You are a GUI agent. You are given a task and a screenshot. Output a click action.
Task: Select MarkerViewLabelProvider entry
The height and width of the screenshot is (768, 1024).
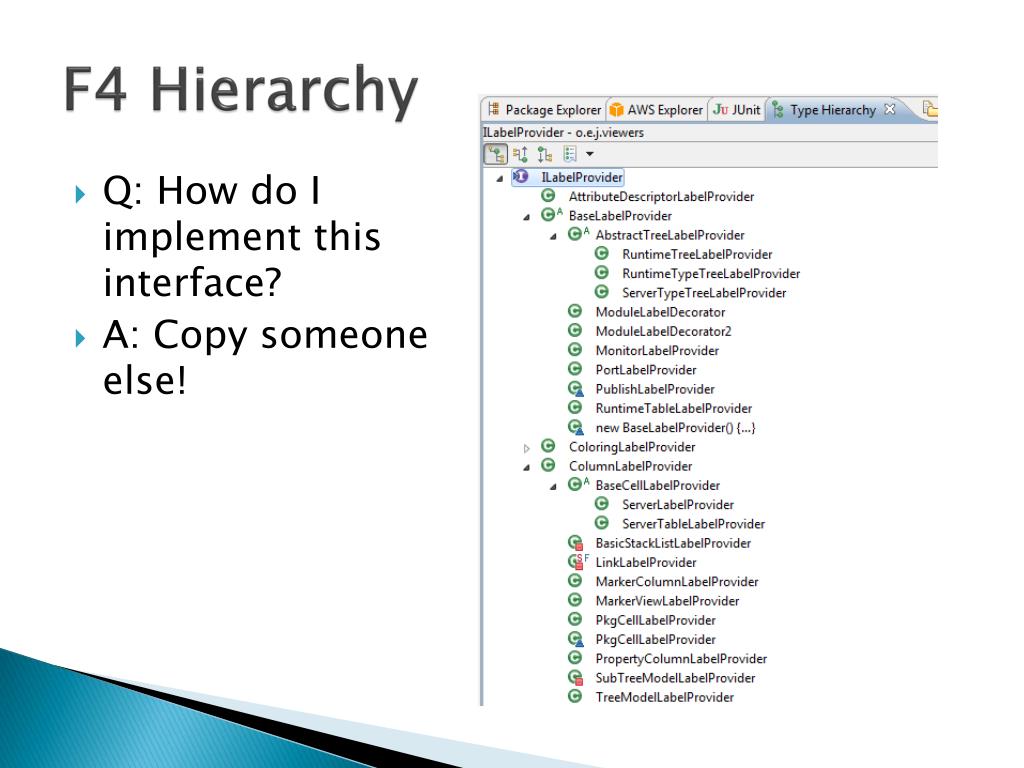coord(667,601)
